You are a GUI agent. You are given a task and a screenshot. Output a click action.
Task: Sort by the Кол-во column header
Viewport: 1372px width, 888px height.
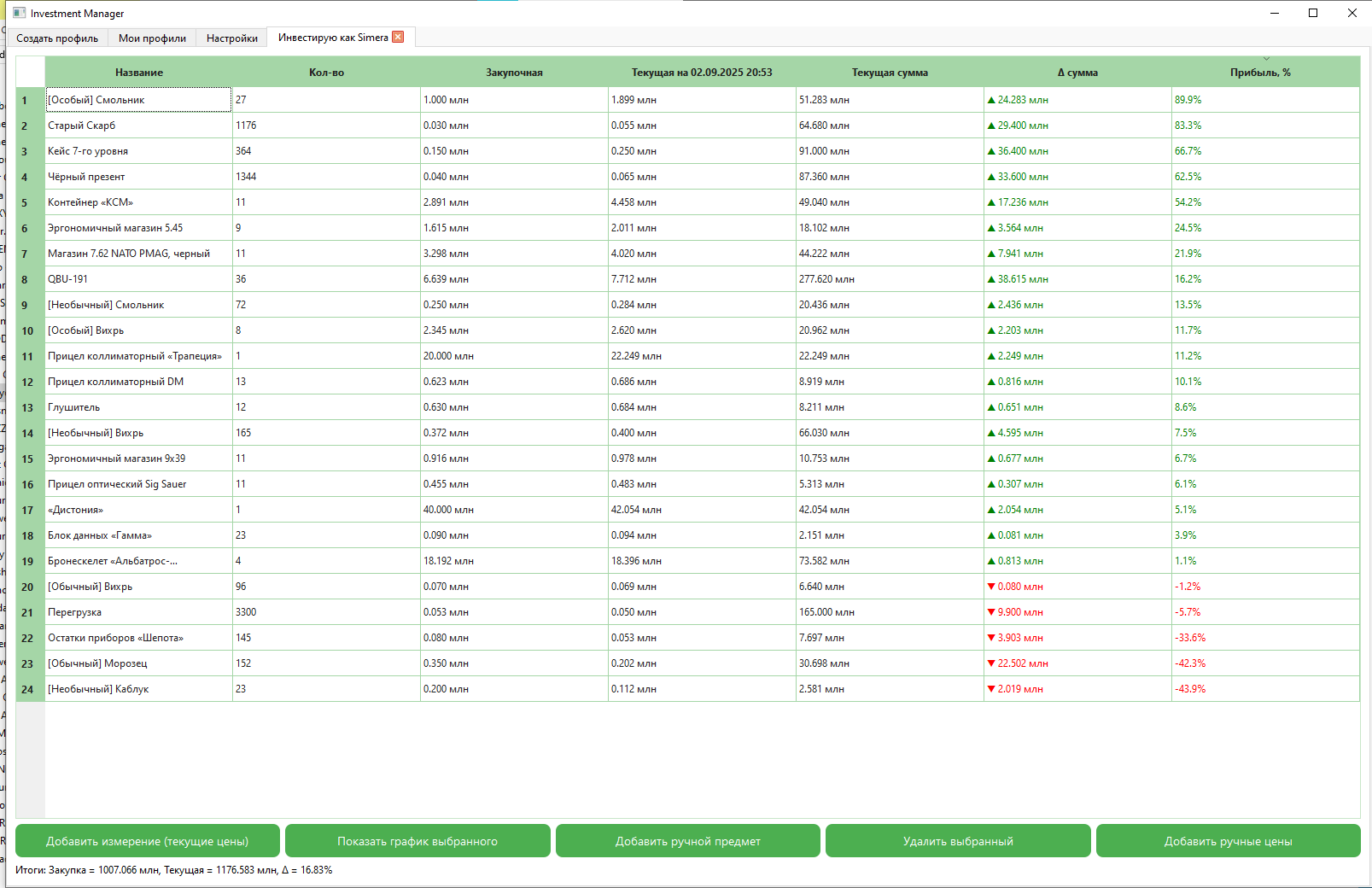pyautogui.click(x=327, y=73)
